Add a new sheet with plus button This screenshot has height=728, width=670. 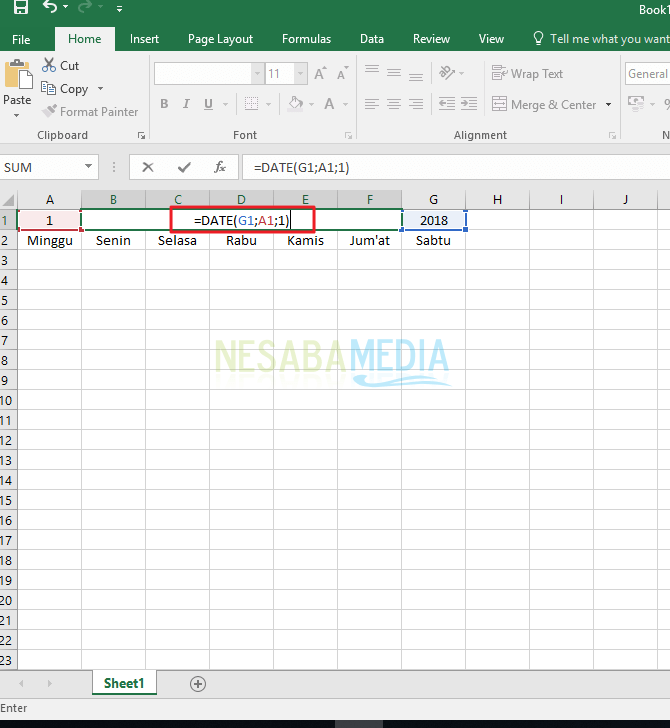(x=198, y=683)
